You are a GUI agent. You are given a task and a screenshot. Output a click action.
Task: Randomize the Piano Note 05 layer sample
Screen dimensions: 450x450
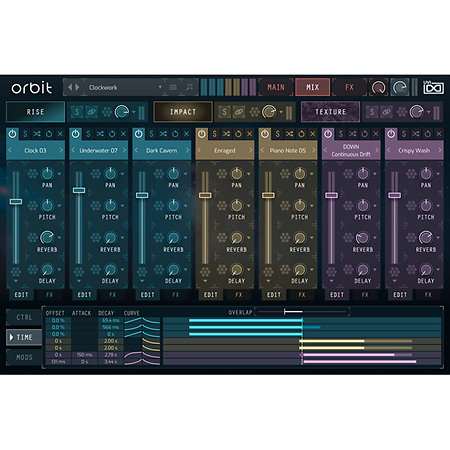pos(289,134)
